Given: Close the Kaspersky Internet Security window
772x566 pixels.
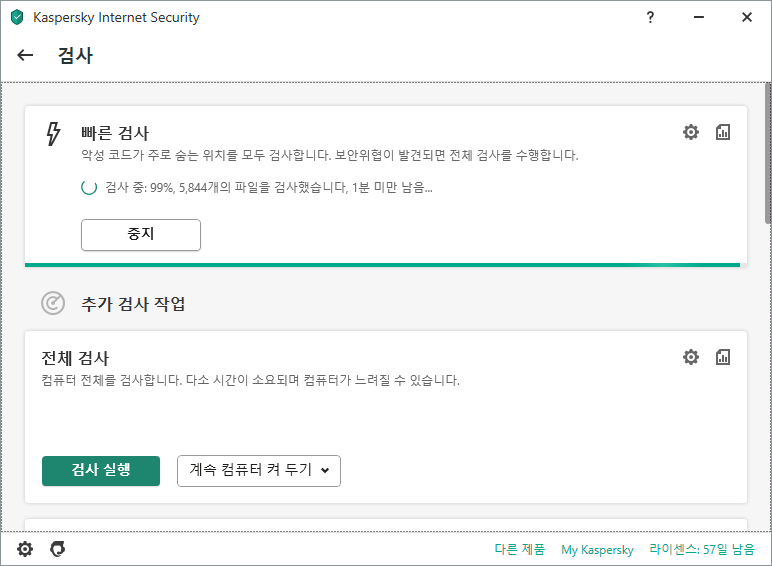Looking at the screenshot, I should pos(747,17).
